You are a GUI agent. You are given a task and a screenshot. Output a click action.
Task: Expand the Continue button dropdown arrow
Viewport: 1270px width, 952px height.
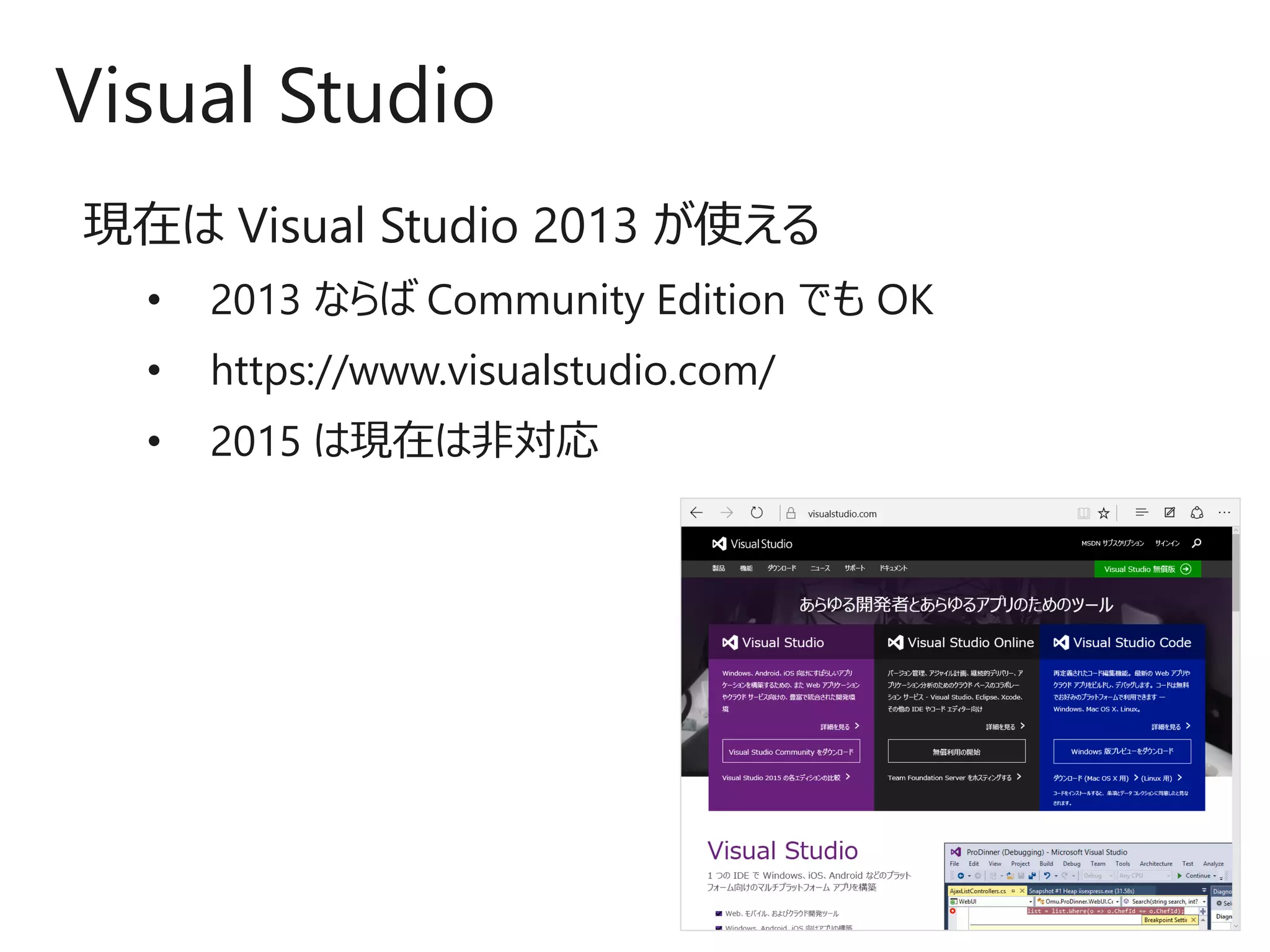(1214, 876)
